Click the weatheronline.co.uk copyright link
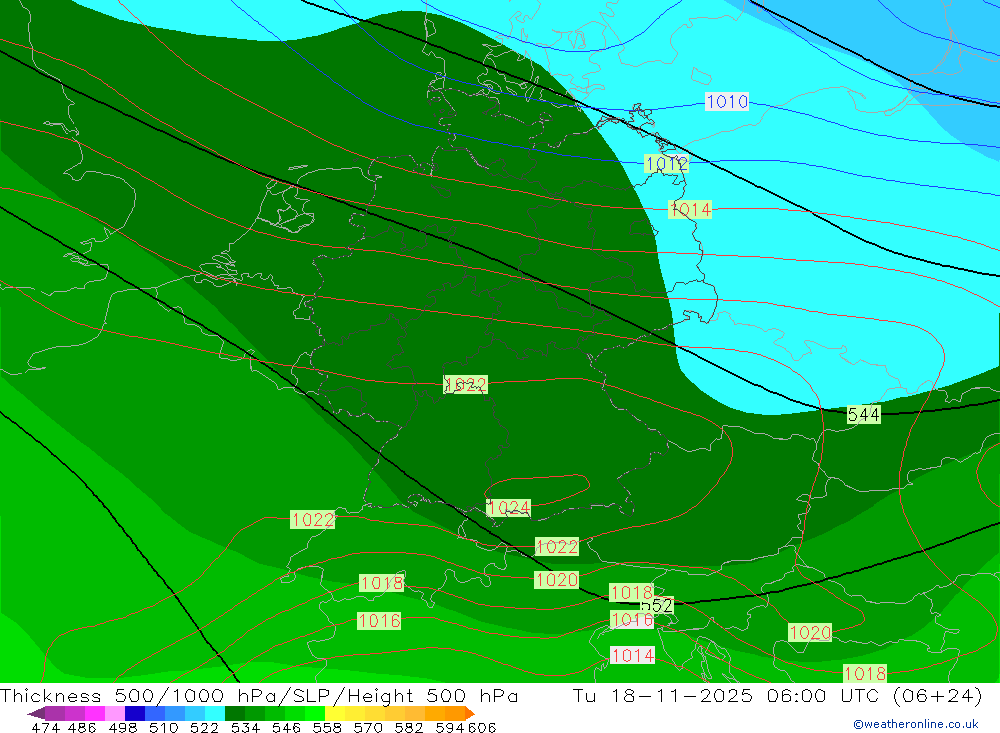 (916, 724)
